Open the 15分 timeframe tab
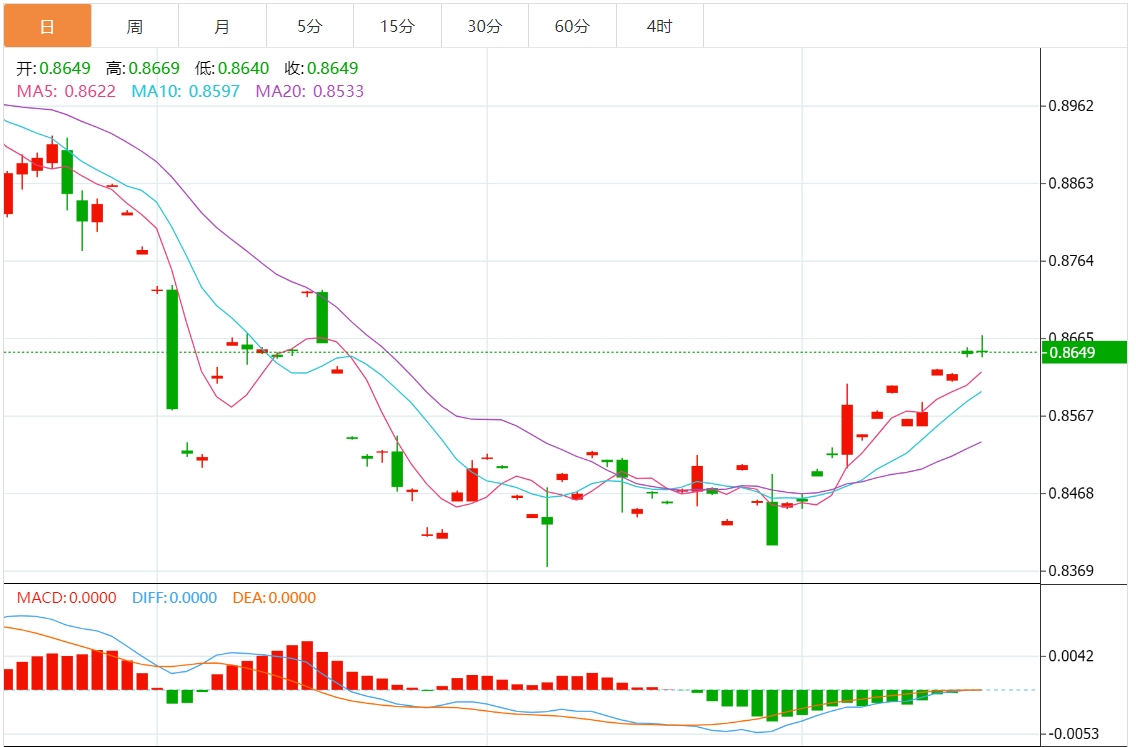This screenshot has width=1136, height=747. point(398,26)
